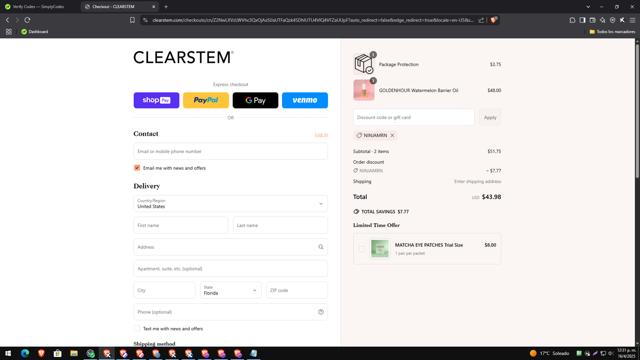Open the apps grid icon in bookmarks bar
Viewport: 640px width, 360px height.
(9, 31)
